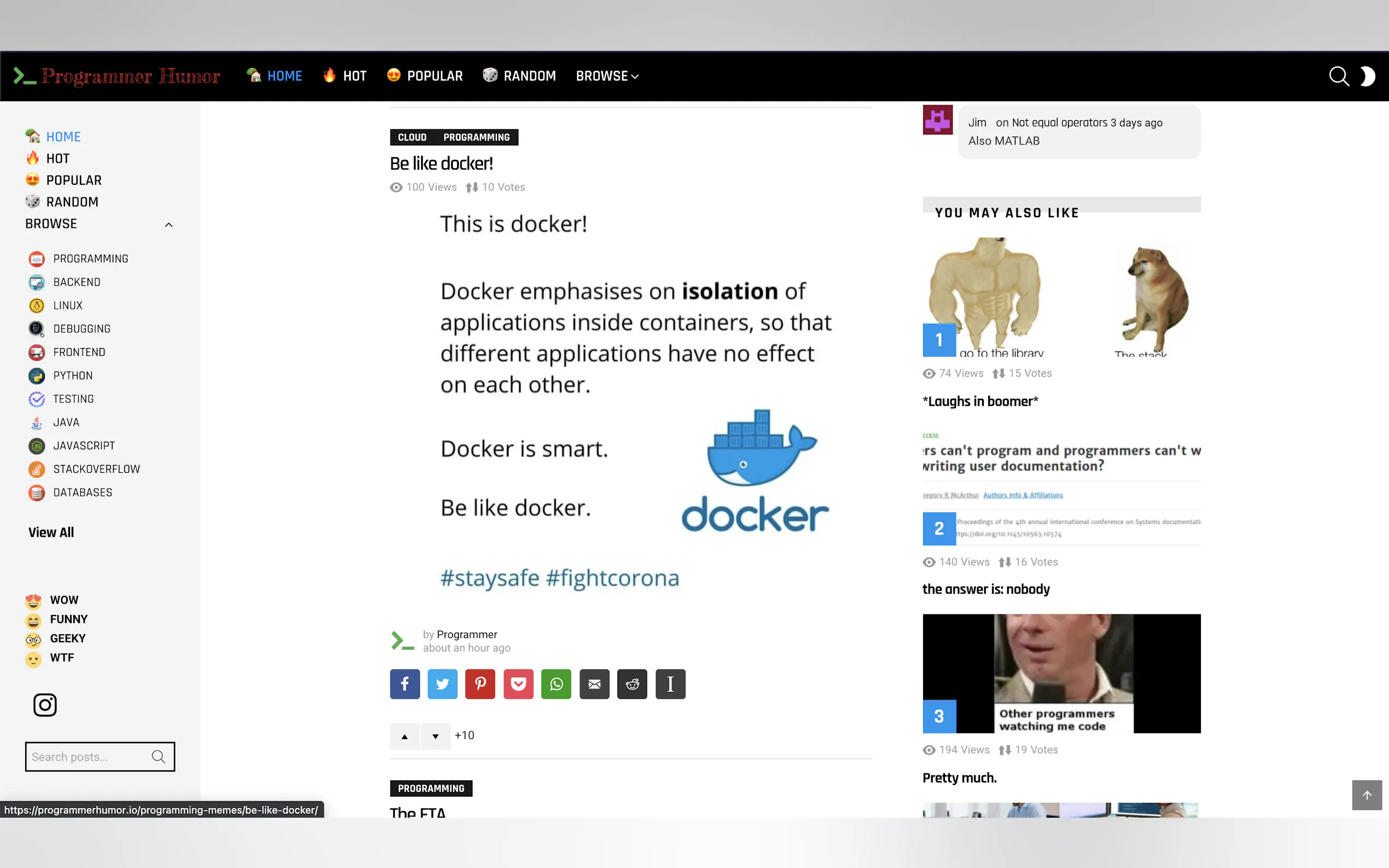Share post via WhatsApp icon
The width and height of the screenshot is (1389, 868).
[556, 684]
